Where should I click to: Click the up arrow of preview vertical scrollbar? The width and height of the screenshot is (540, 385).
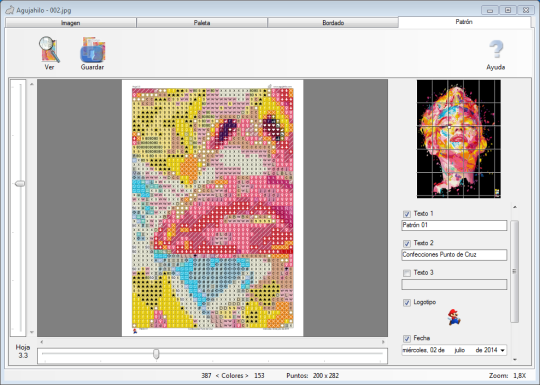coord(32,84)
